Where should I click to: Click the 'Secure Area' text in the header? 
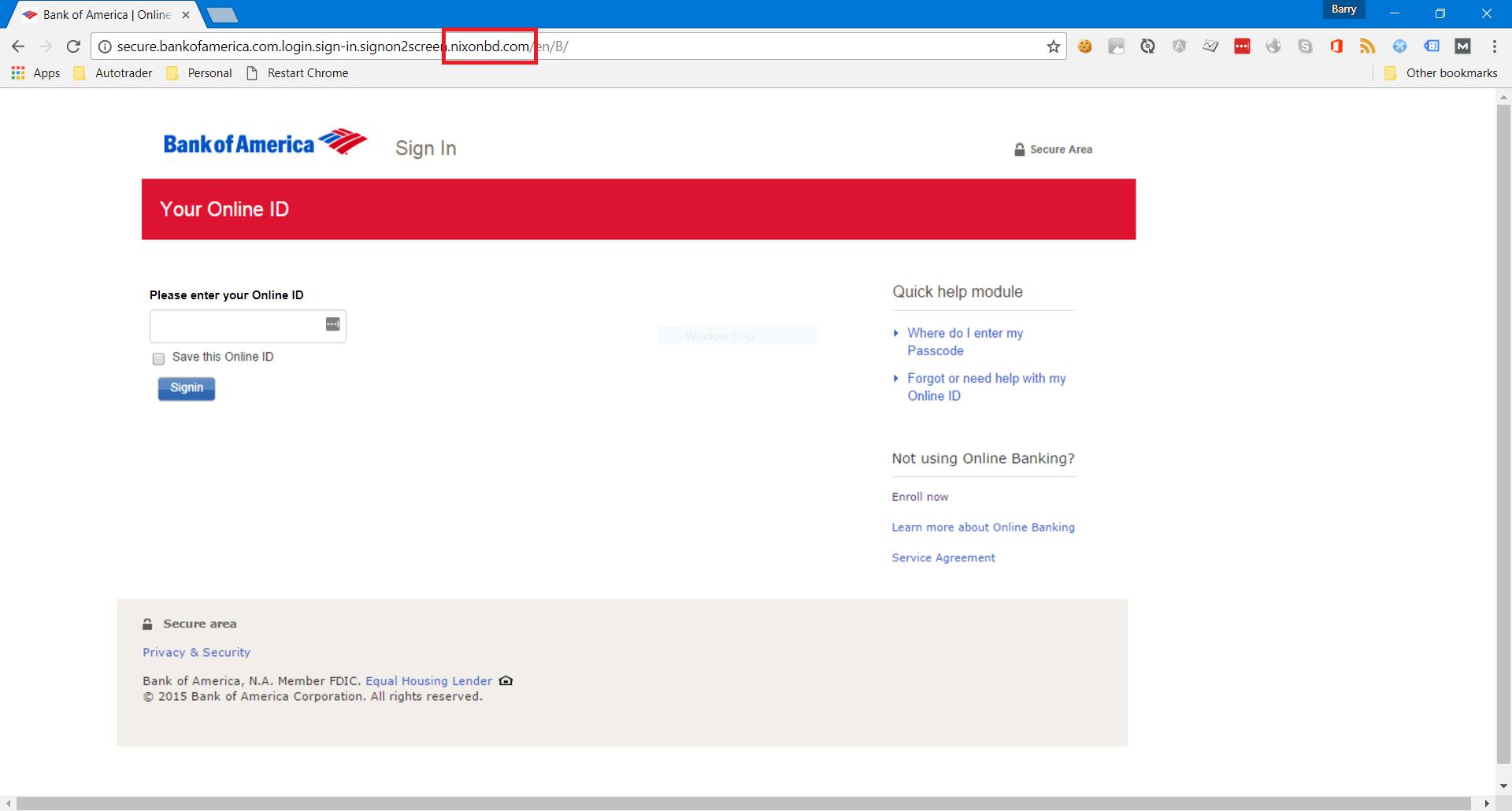1061,150
